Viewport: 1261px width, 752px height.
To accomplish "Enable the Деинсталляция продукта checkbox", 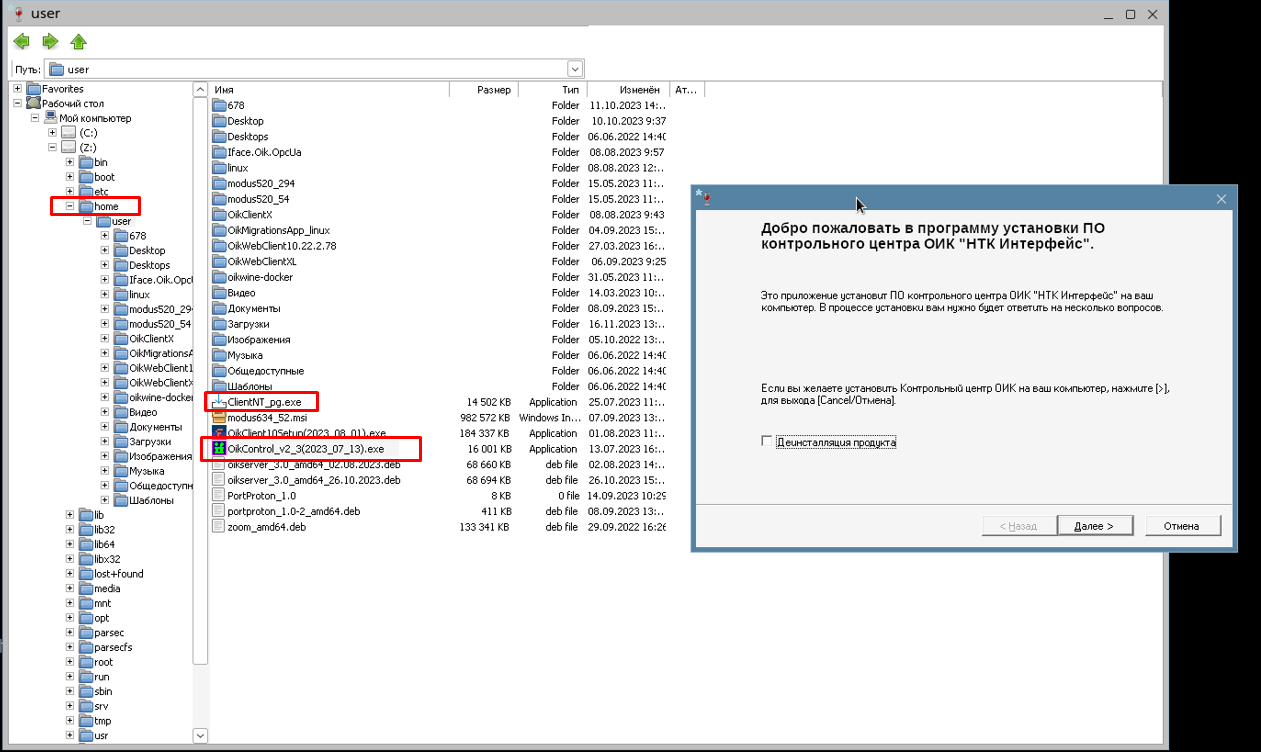I will point(767,441).
